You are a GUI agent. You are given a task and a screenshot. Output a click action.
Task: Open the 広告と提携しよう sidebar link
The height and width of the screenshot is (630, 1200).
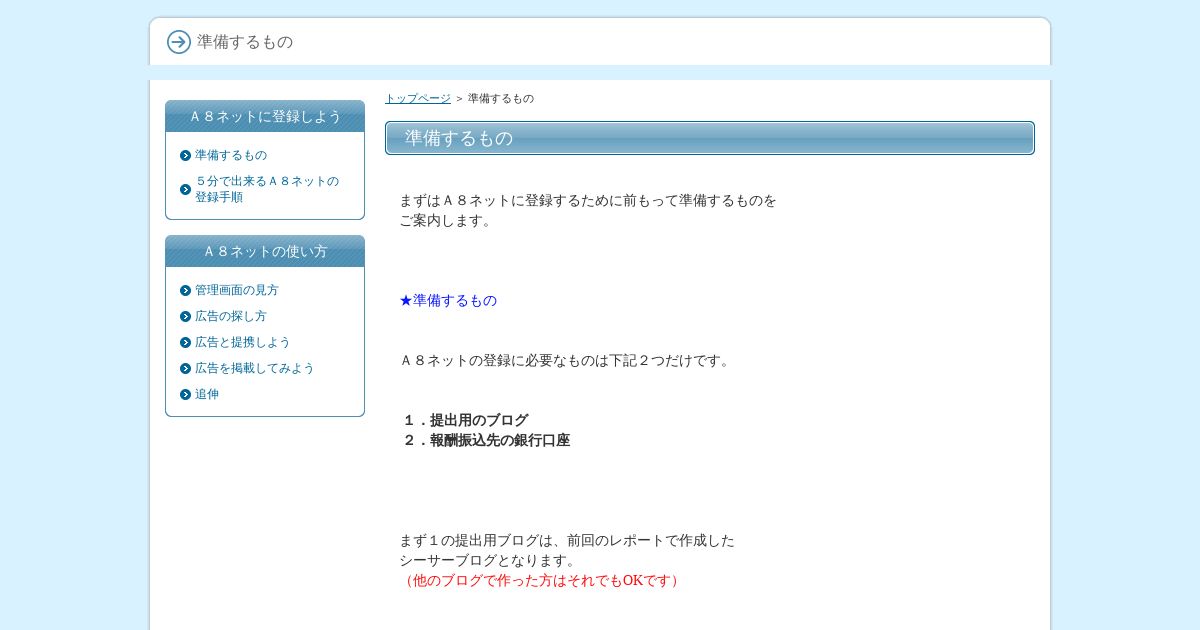pos(243,342)
